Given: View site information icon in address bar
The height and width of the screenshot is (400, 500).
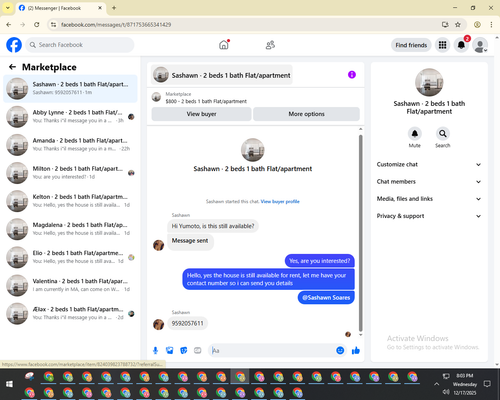Looking at the screenshot, I should 54,24.
